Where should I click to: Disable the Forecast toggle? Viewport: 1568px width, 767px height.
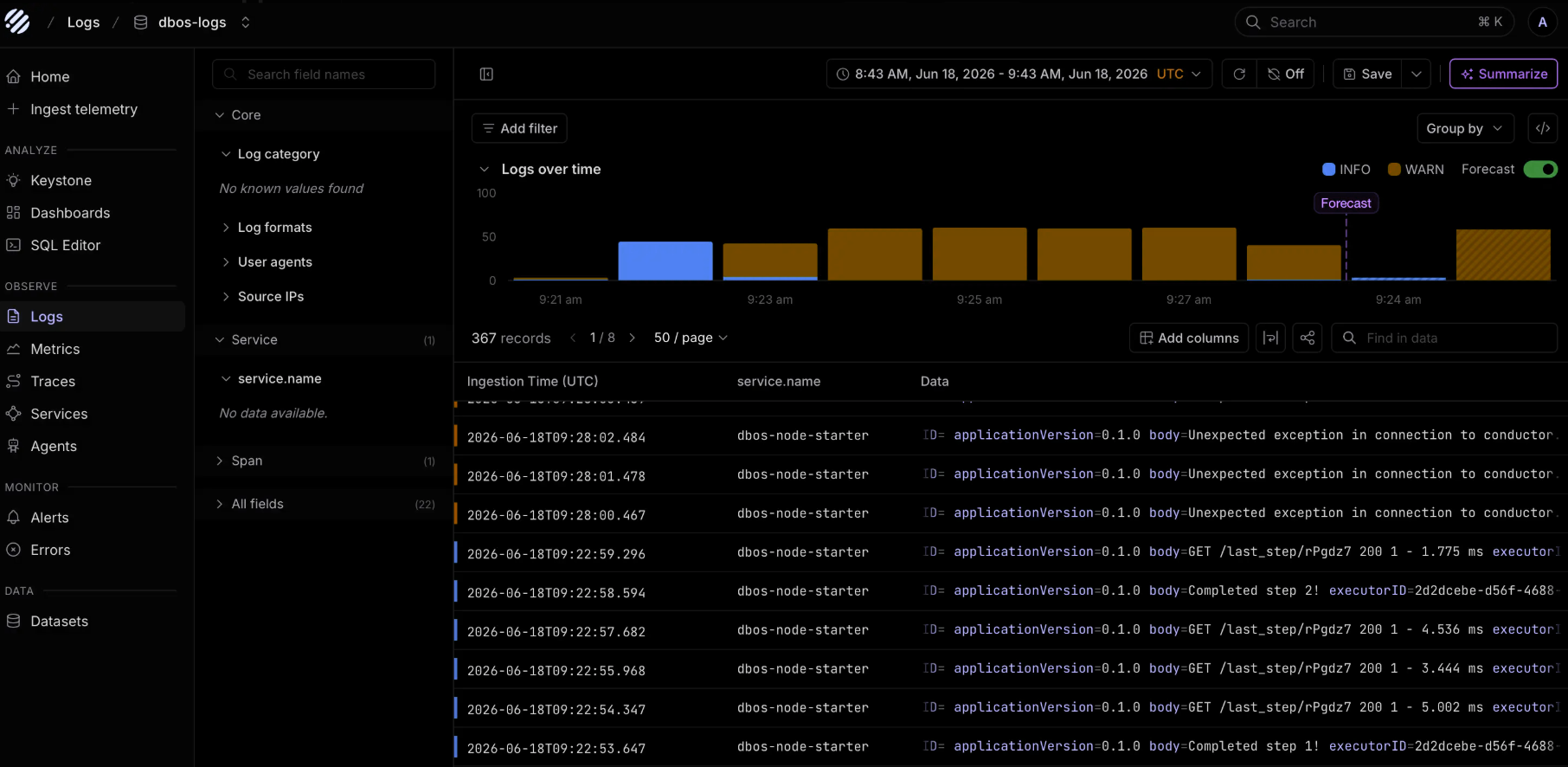click(1540, 170)
